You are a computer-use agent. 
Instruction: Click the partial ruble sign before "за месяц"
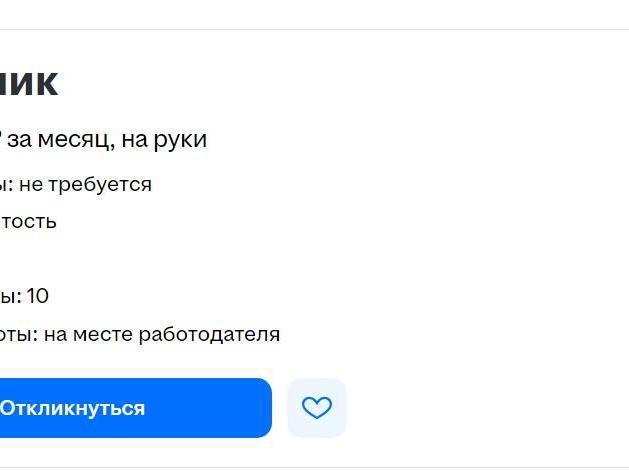coord(2,140)
